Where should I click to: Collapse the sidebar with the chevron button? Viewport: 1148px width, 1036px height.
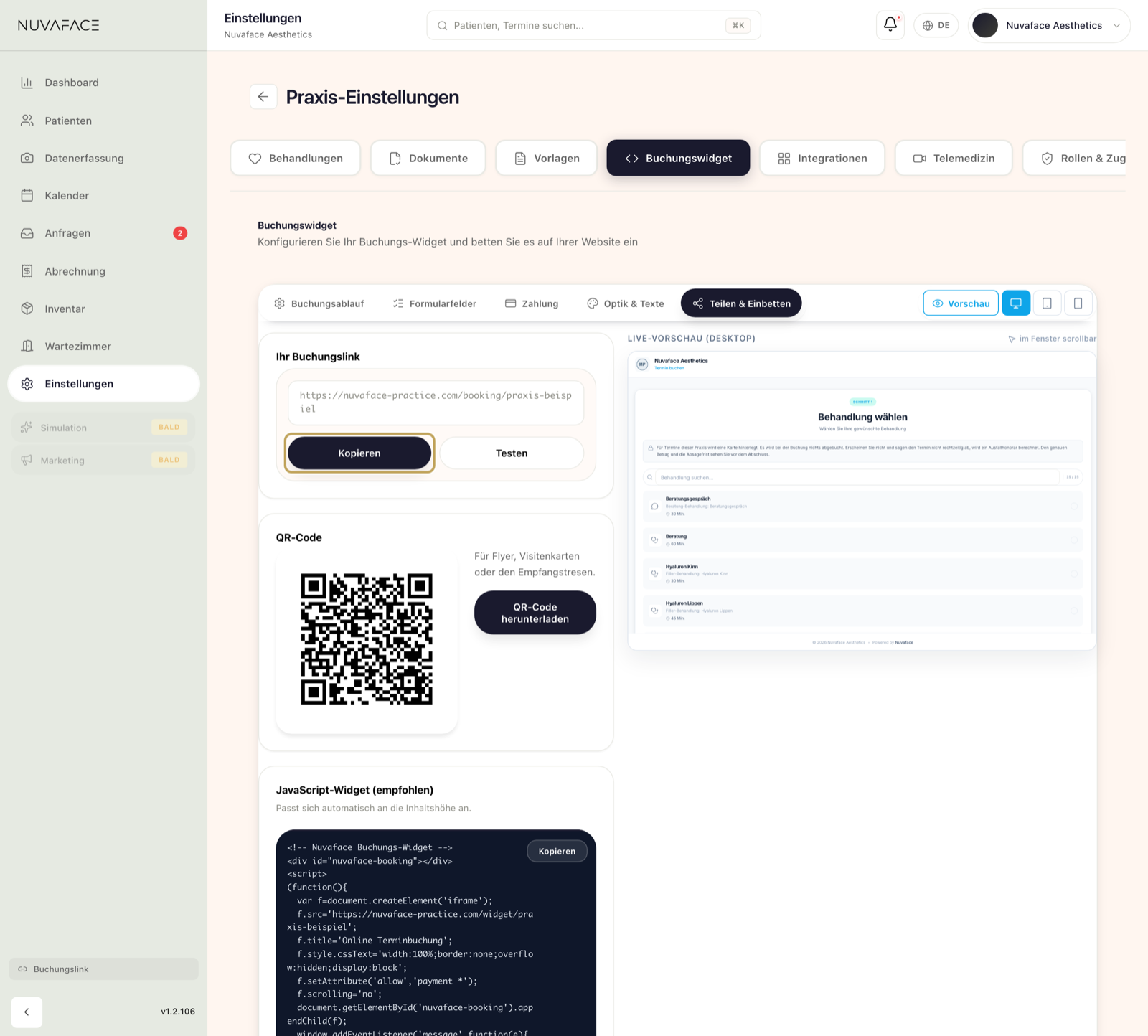click(x=27, y=1012)
